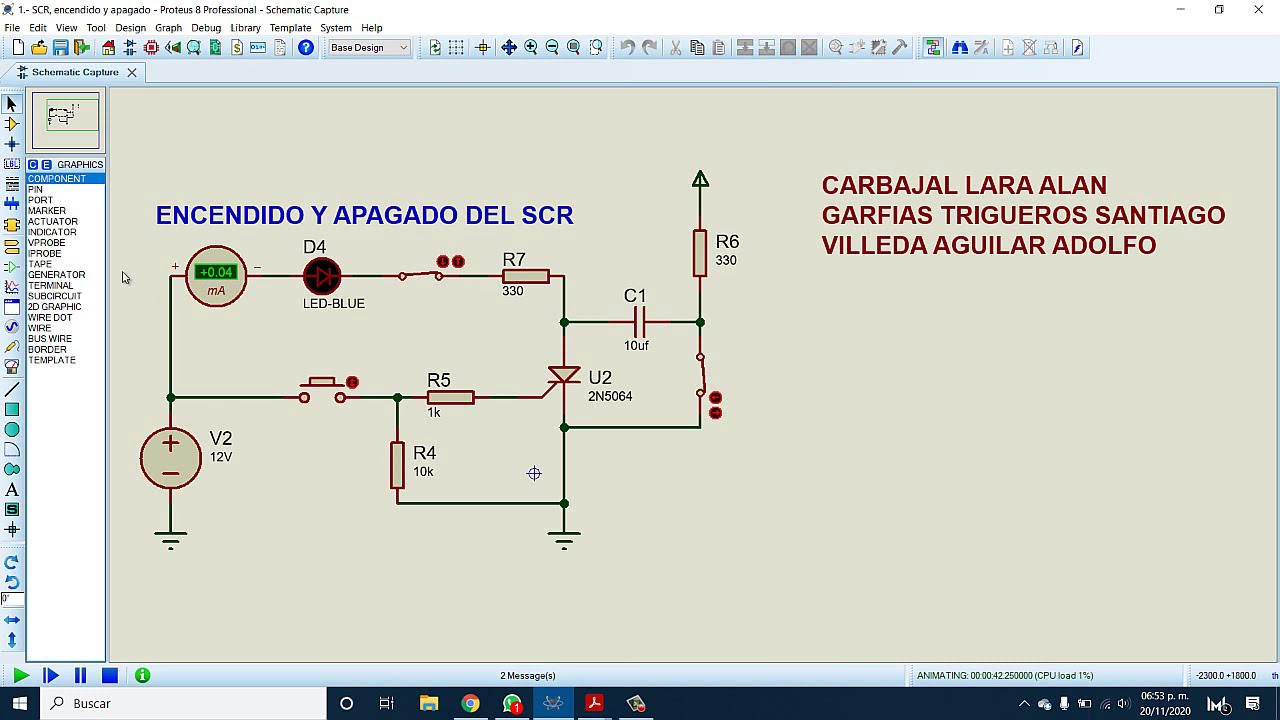Select the 2D text 'A' tool
Image resolution: width=1280 pixels, height=720 pixels.
12,489
